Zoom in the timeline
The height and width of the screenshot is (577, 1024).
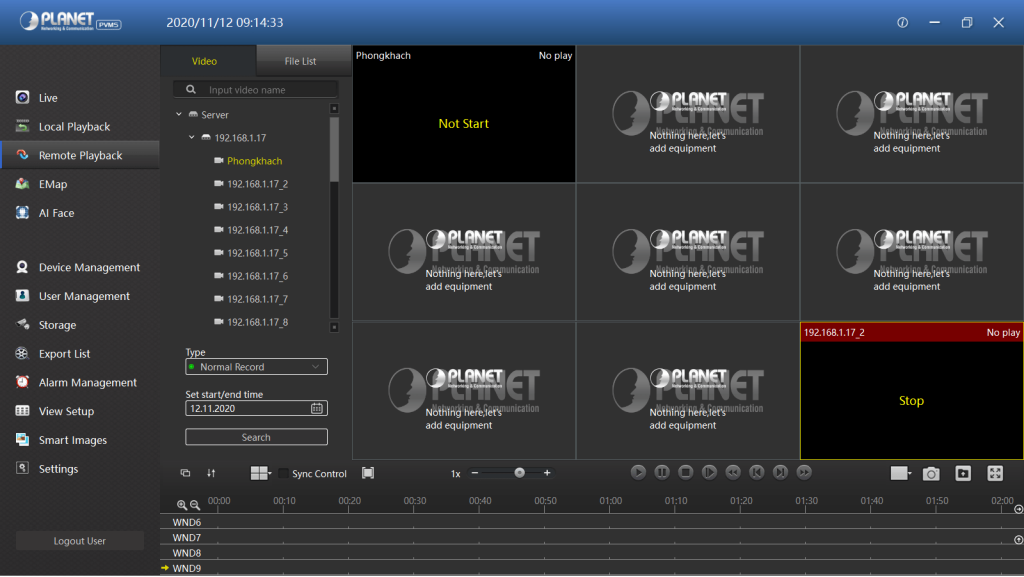pyautogui.click(x=182, y=505)
